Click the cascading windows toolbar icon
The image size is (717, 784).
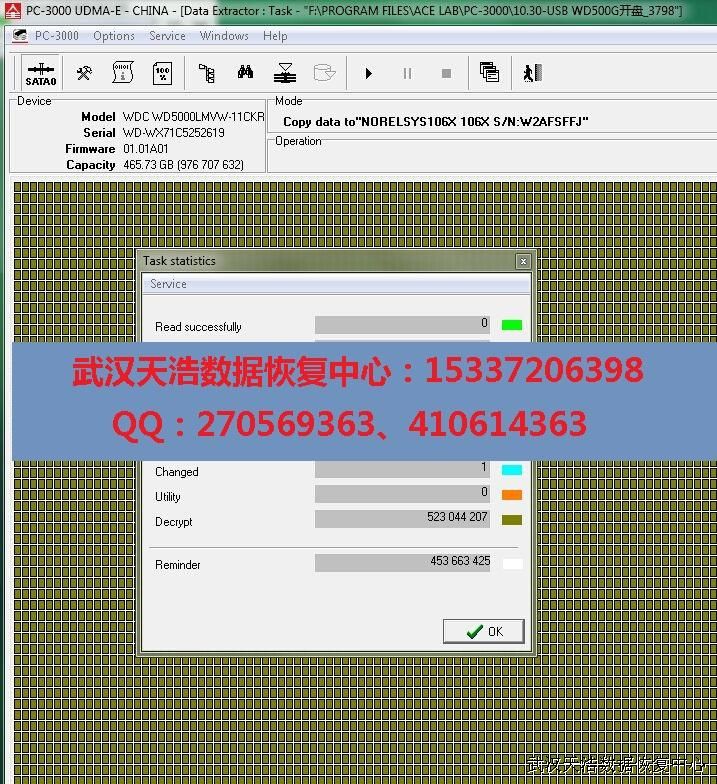click(489, 73)
